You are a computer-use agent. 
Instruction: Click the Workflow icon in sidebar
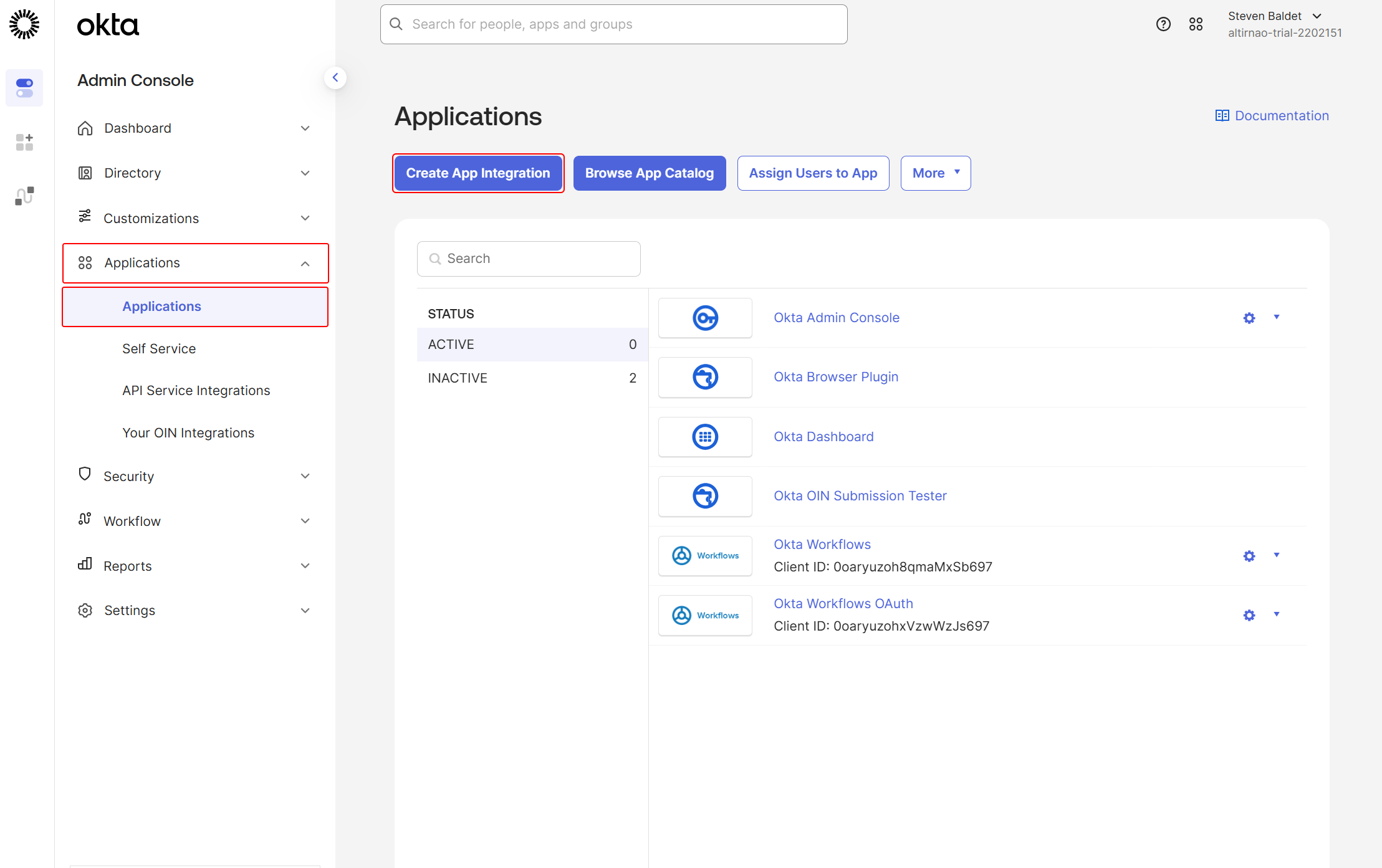[85, 519]
